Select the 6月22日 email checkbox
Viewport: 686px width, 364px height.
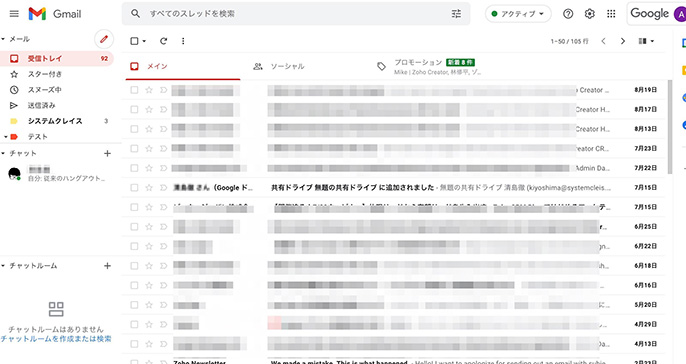134,246
